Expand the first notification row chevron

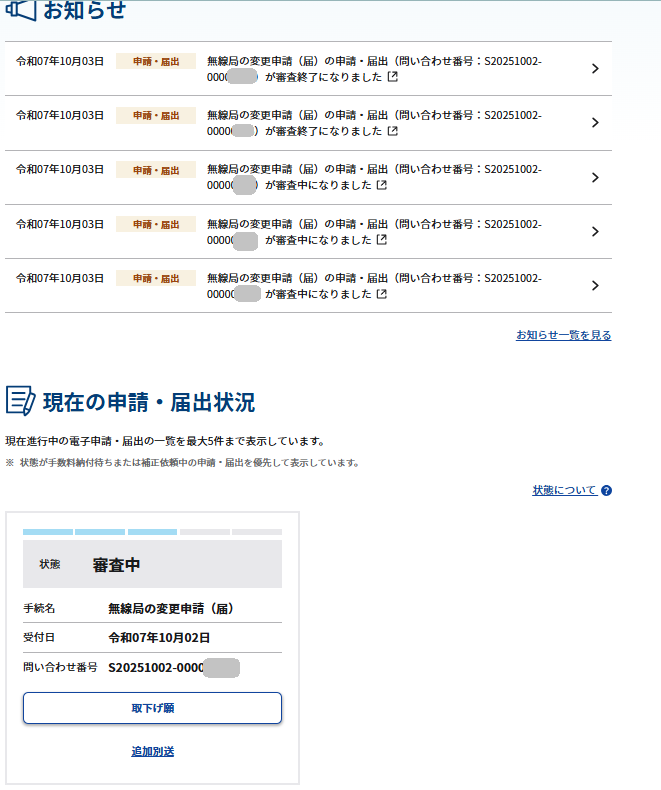tap(595, 69)
